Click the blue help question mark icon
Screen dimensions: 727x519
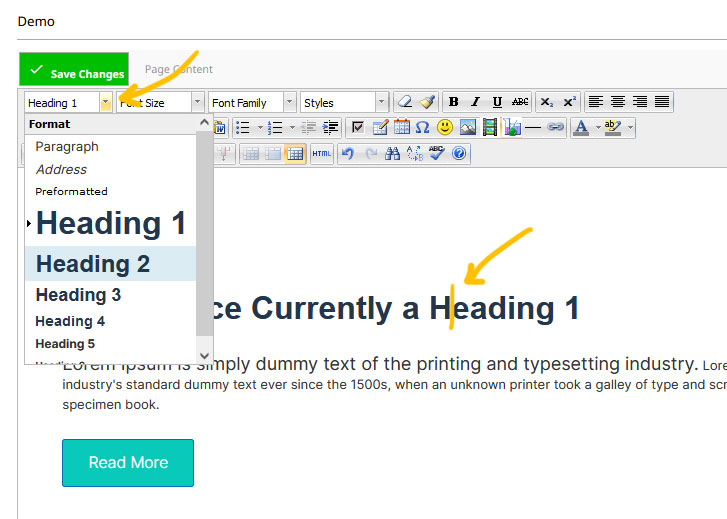[x=459, y=154]
